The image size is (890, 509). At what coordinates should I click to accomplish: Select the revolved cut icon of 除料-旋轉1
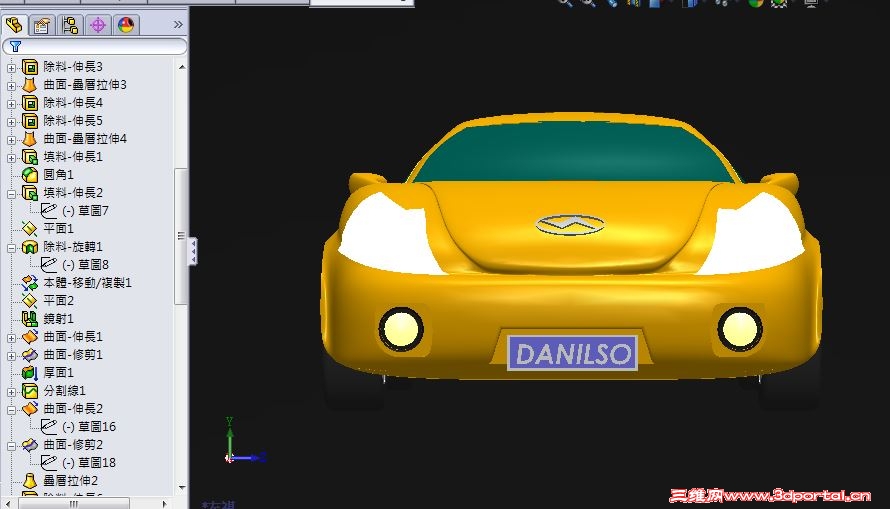click(x=30, y=247)
